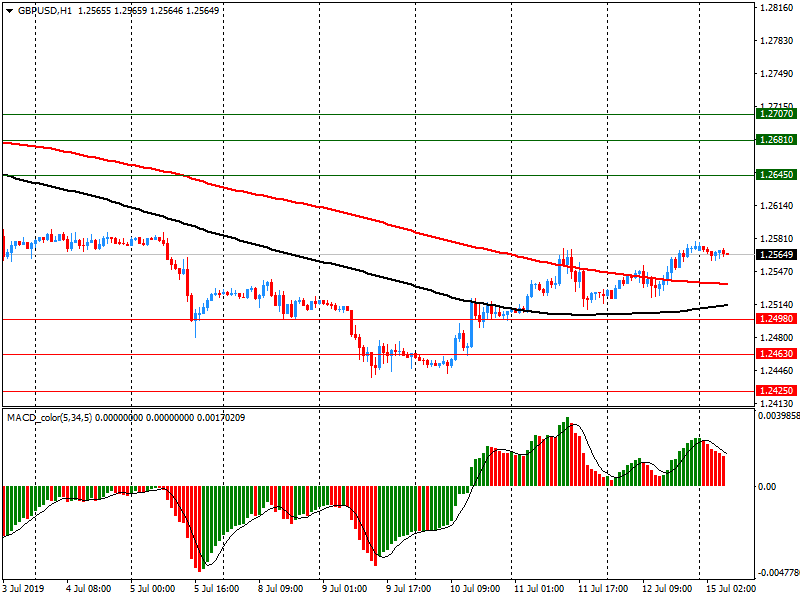The image size is (800, 600).
Task: Click the 1.25470 price scale value
Action: point(777,272)
